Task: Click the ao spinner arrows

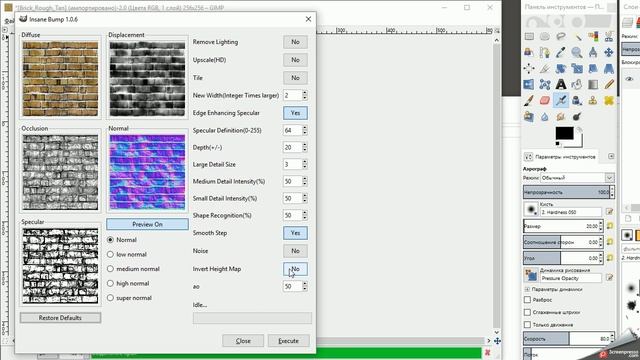Action: pos(304,287)
